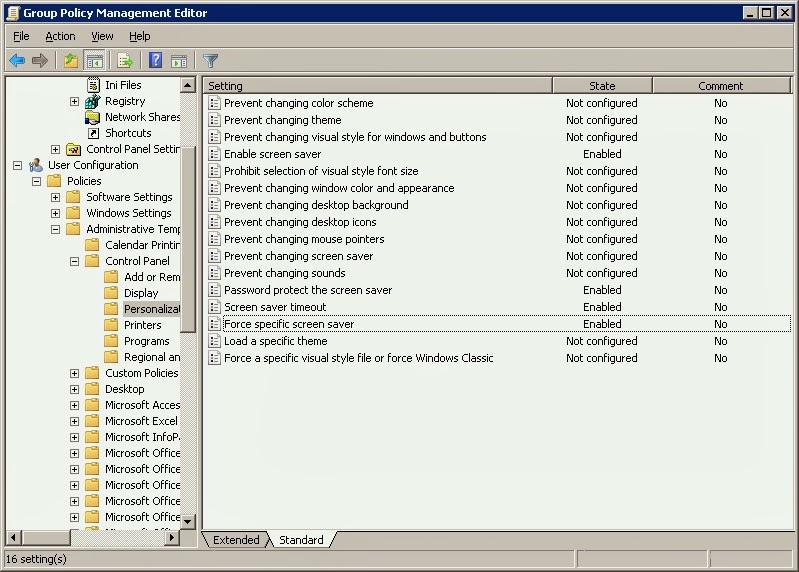The height and width of the screenshot is (572, 799).
Task: Select Password protect the screen saver
Action: coord(308,290)
